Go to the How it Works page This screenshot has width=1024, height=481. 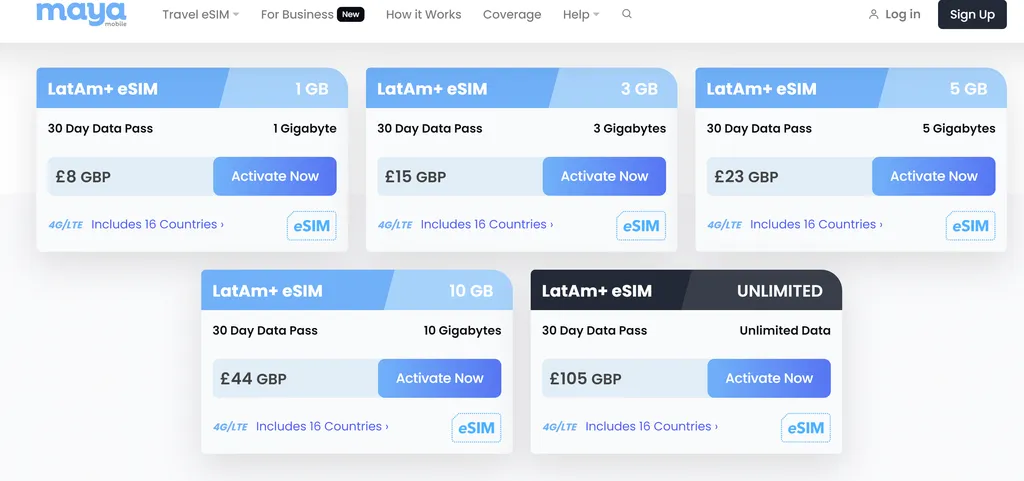click(423, 15)
